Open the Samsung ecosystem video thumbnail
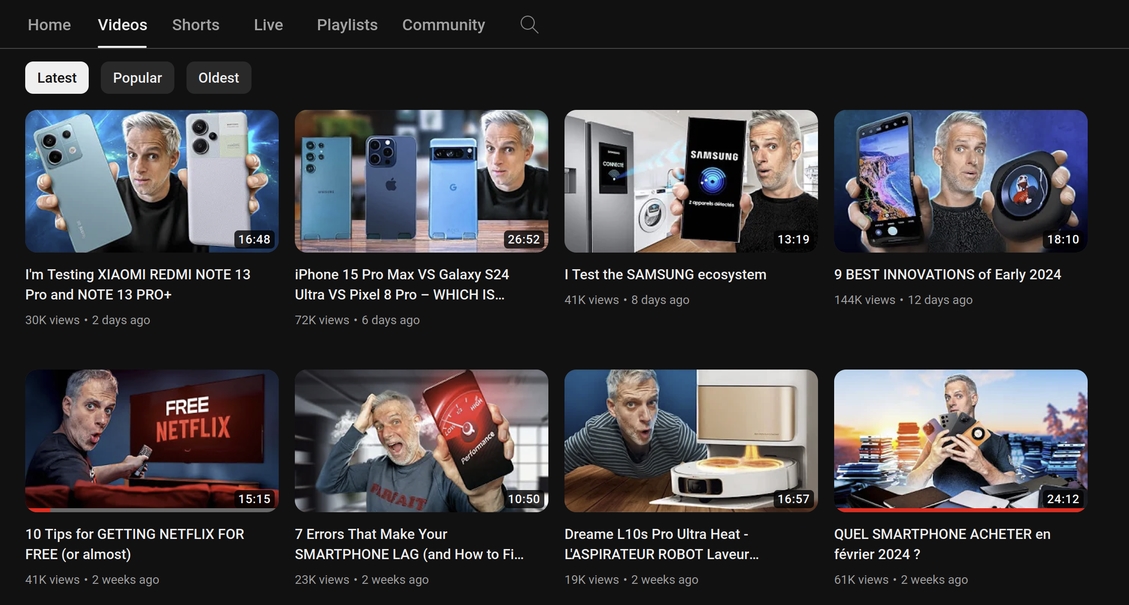Viewport: 1129px width, 605px height. pyautogui.click(x=691, y=181)
